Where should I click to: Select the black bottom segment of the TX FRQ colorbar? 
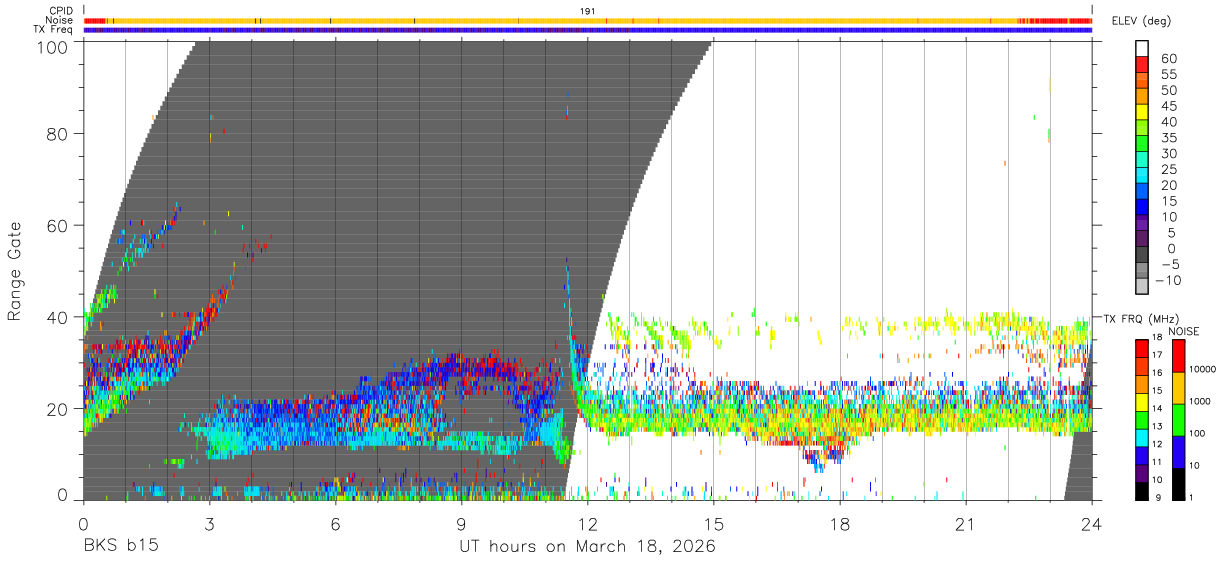(x=1142, y=492)
